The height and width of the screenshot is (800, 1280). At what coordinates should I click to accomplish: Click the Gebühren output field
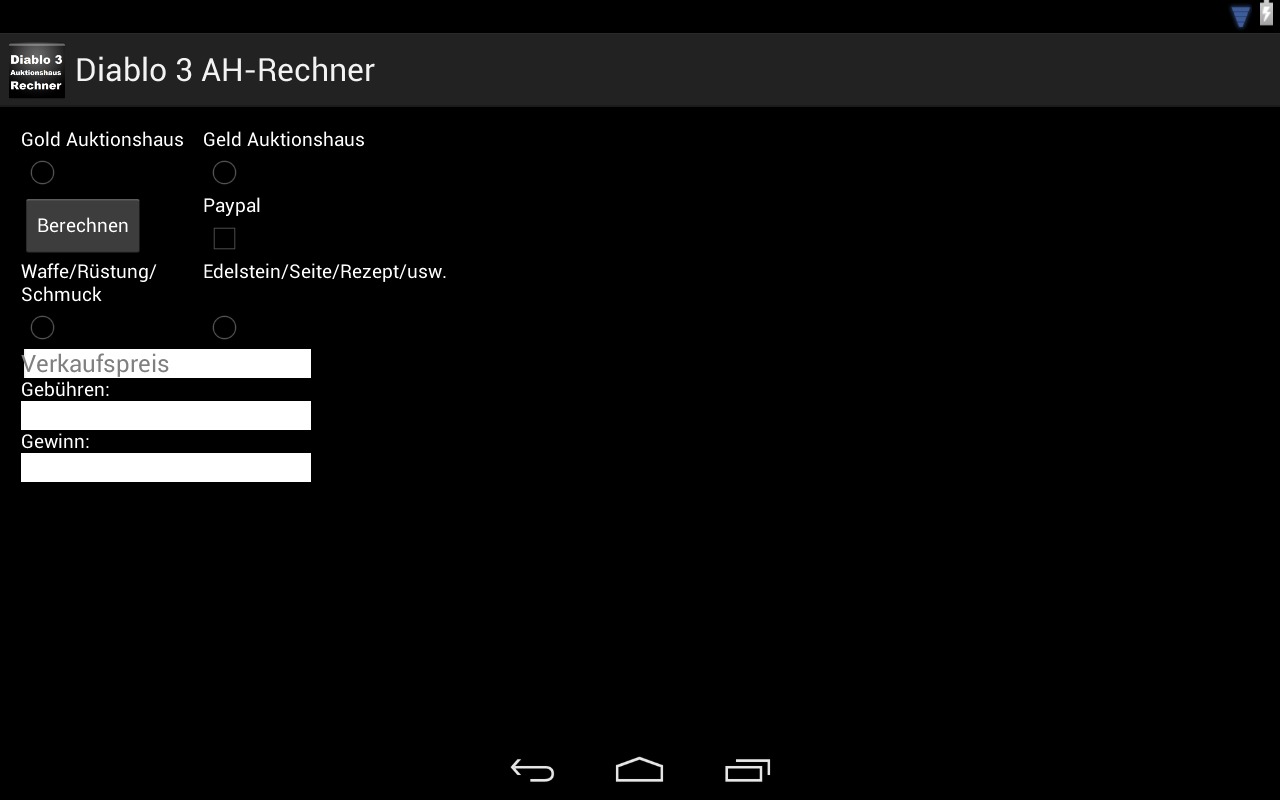tap(166, 415)
